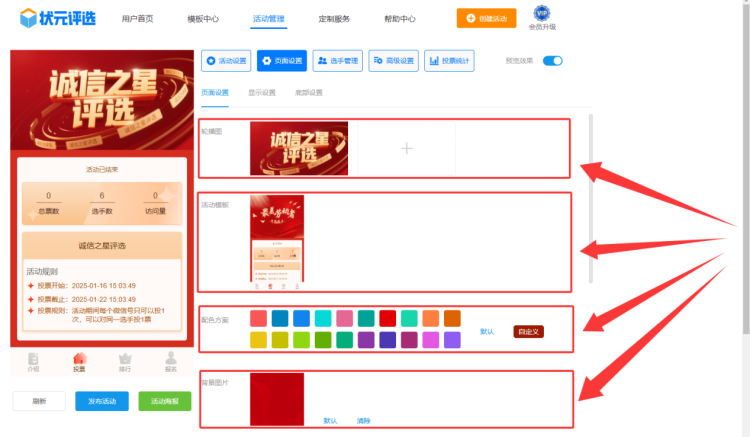
Task: Open the 排行 crown icon in preview
Action: [x=125, y=360]
